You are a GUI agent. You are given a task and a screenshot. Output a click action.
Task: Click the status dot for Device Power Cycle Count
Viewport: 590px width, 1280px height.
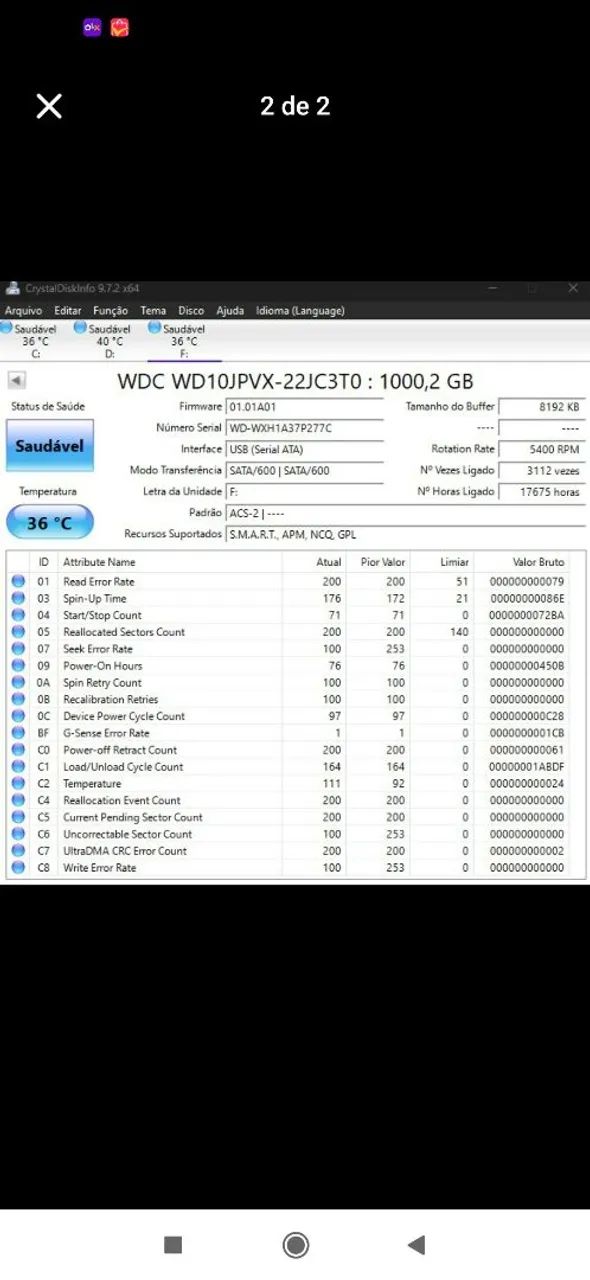click(x=18, y=716)
